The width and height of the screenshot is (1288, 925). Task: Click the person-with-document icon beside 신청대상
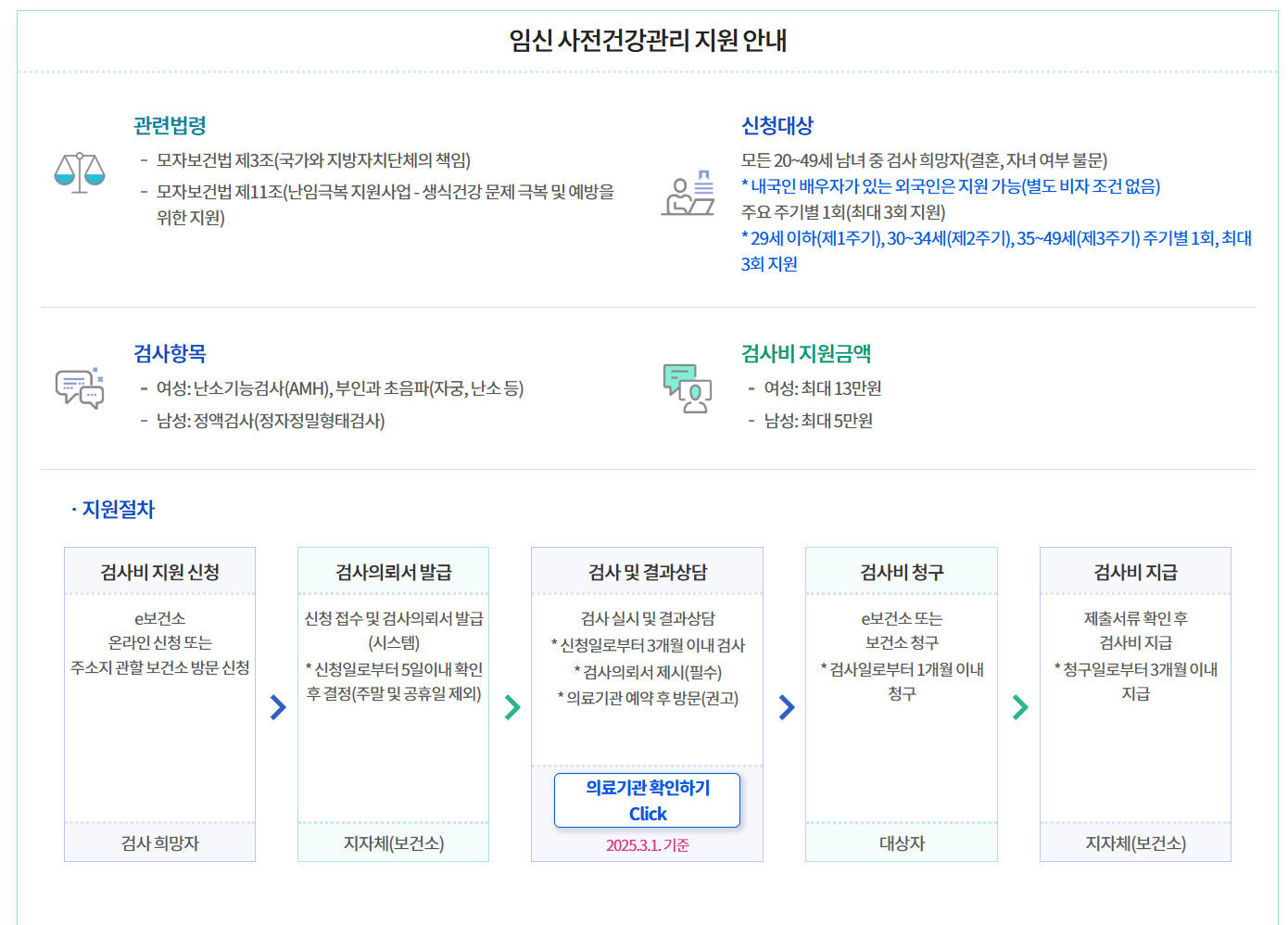[688, 193]
